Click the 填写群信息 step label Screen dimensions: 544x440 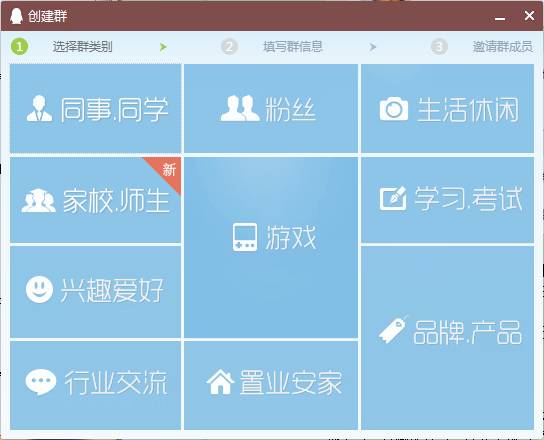[x=293, y=46]
